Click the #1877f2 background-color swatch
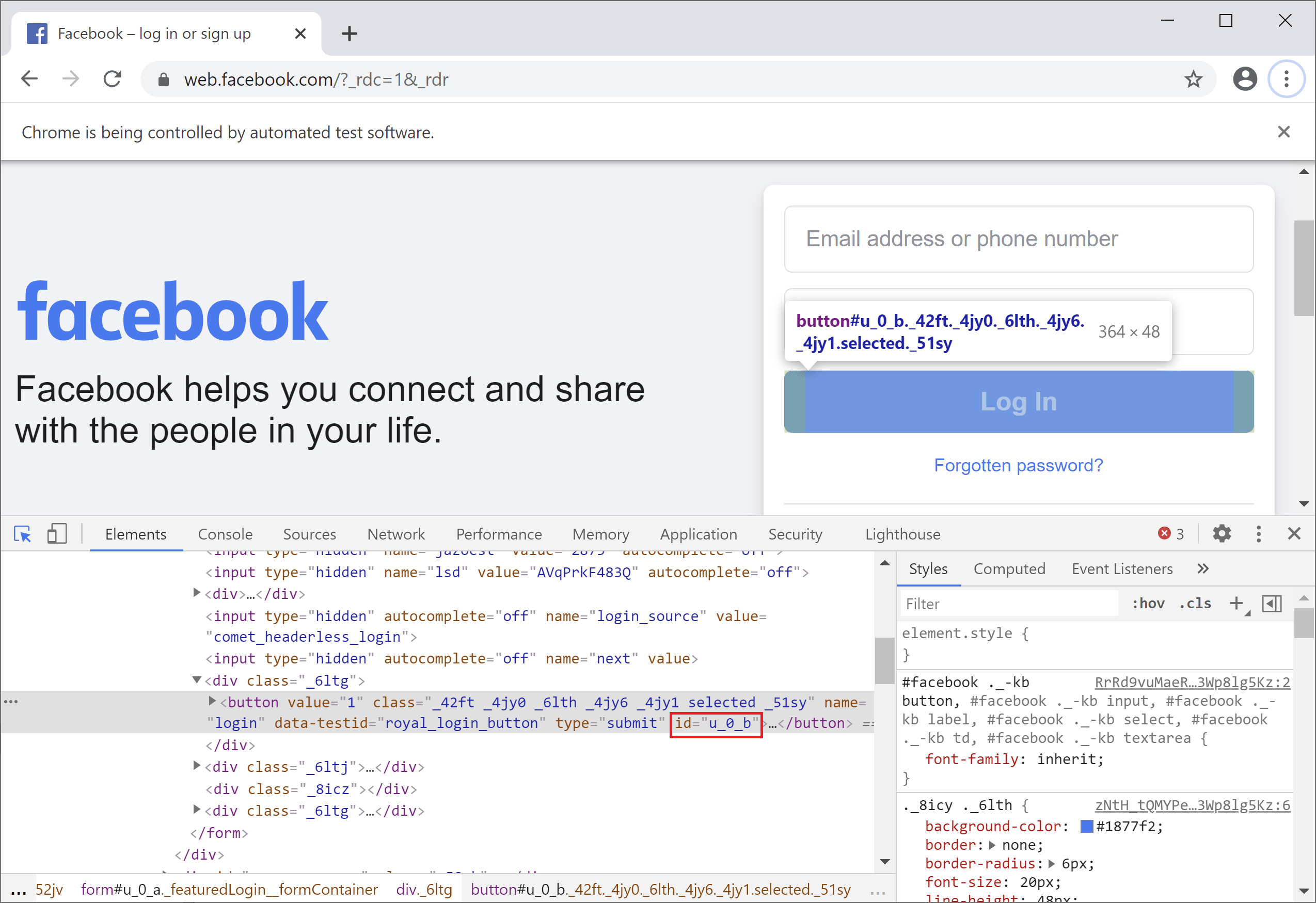 (x=1086, y=827)
